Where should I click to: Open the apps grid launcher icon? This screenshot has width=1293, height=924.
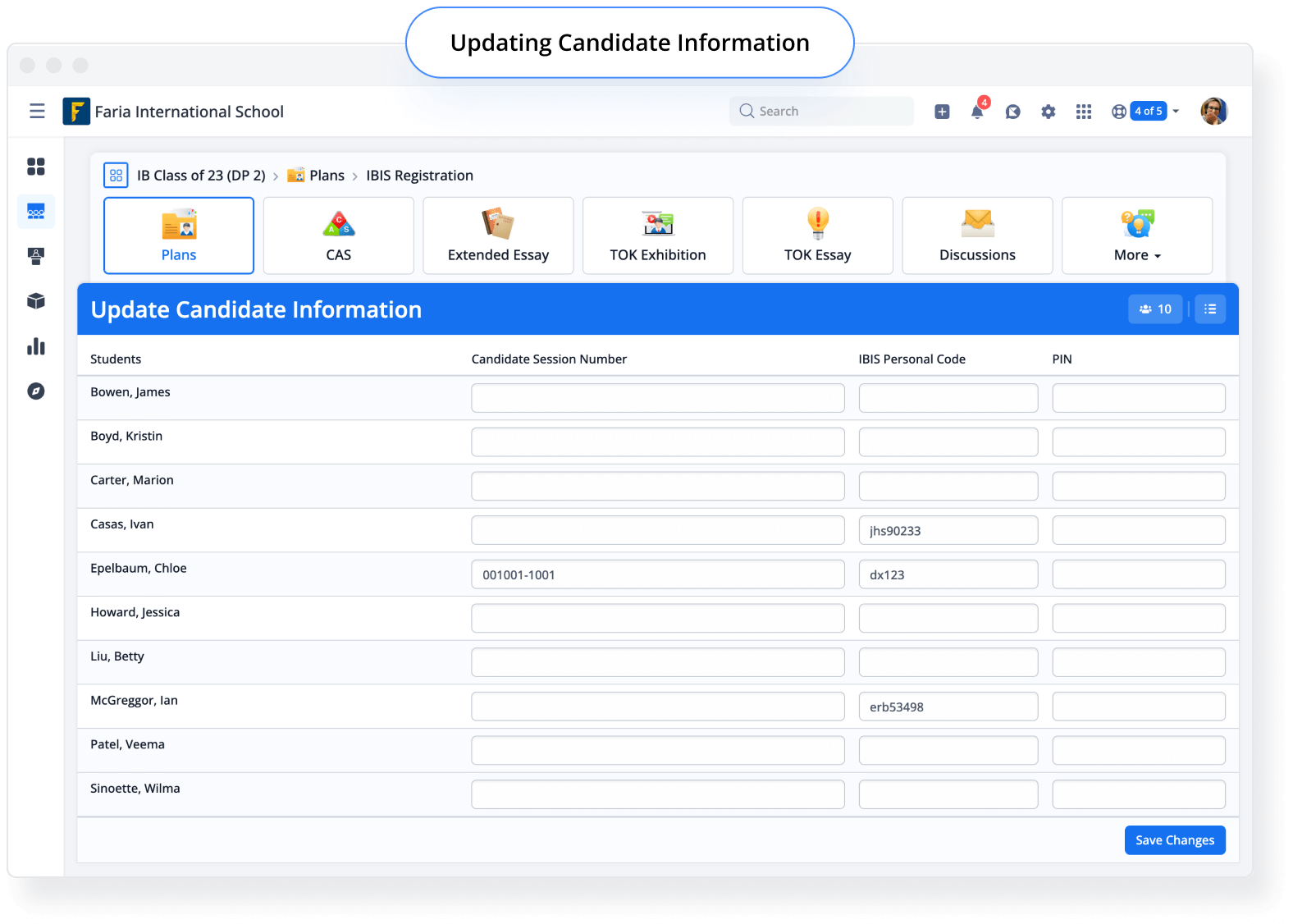1084,112
